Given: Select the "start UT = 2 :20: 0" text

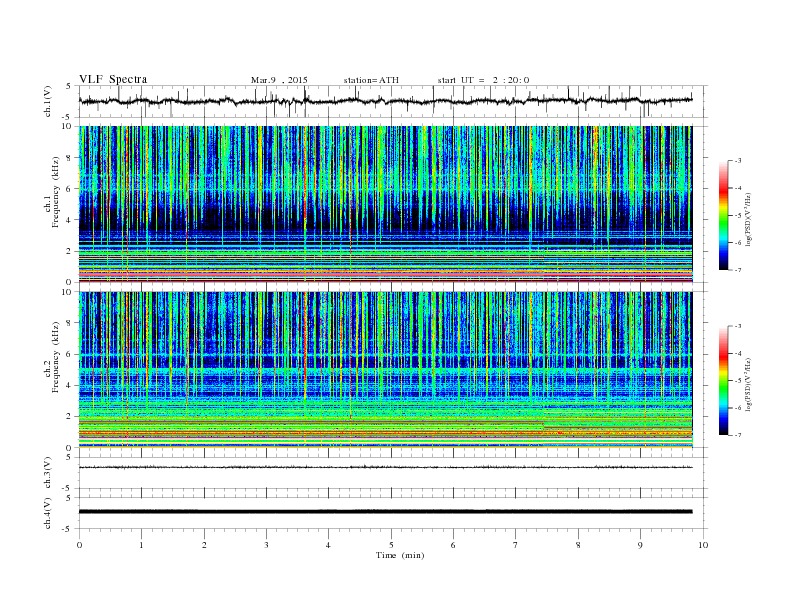Looking at the screenshot, I should tap(483, 80).
